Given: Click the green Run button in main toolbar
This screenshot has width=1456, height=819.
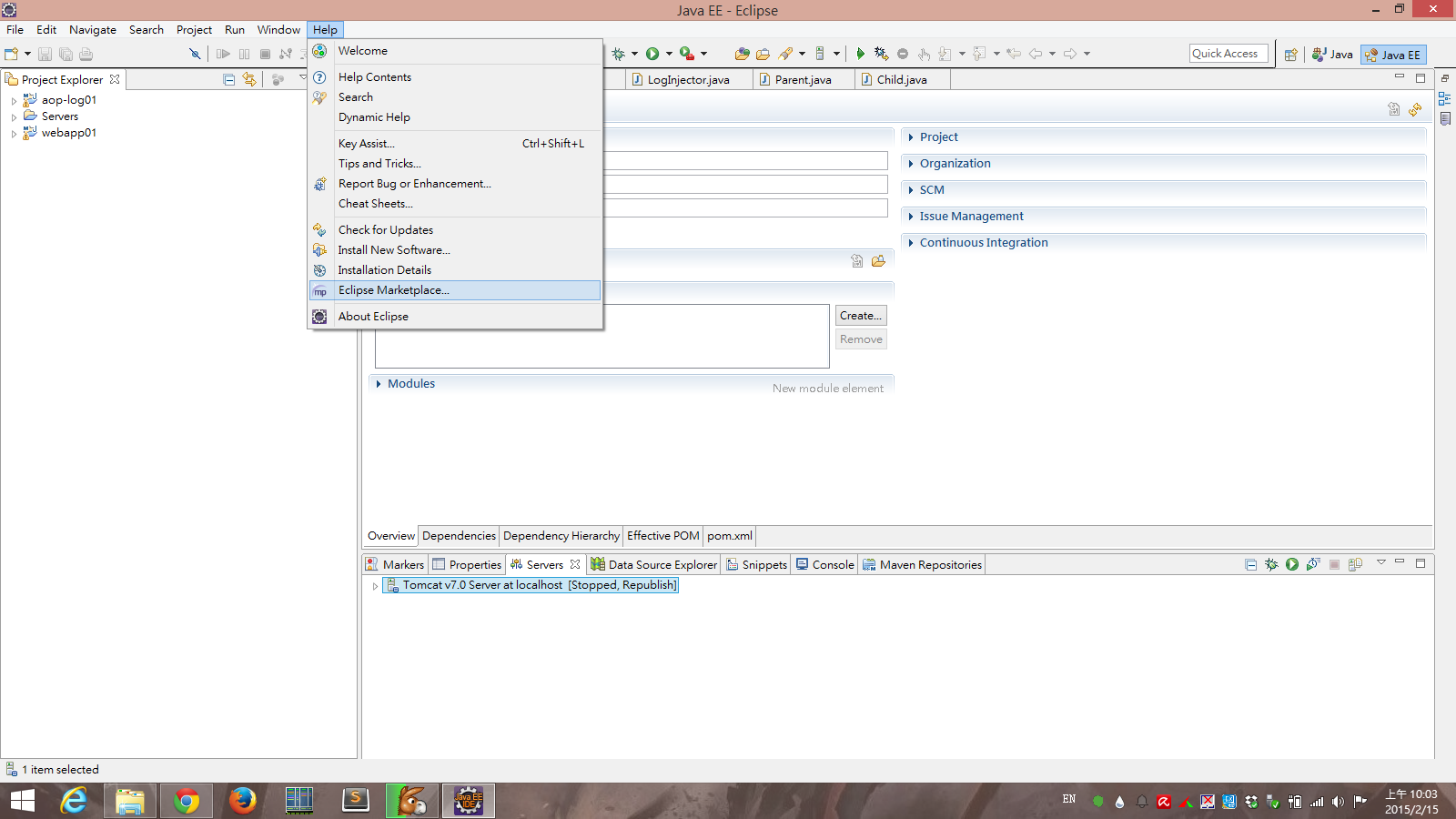Looking at the screenshot, I should 652,54.
